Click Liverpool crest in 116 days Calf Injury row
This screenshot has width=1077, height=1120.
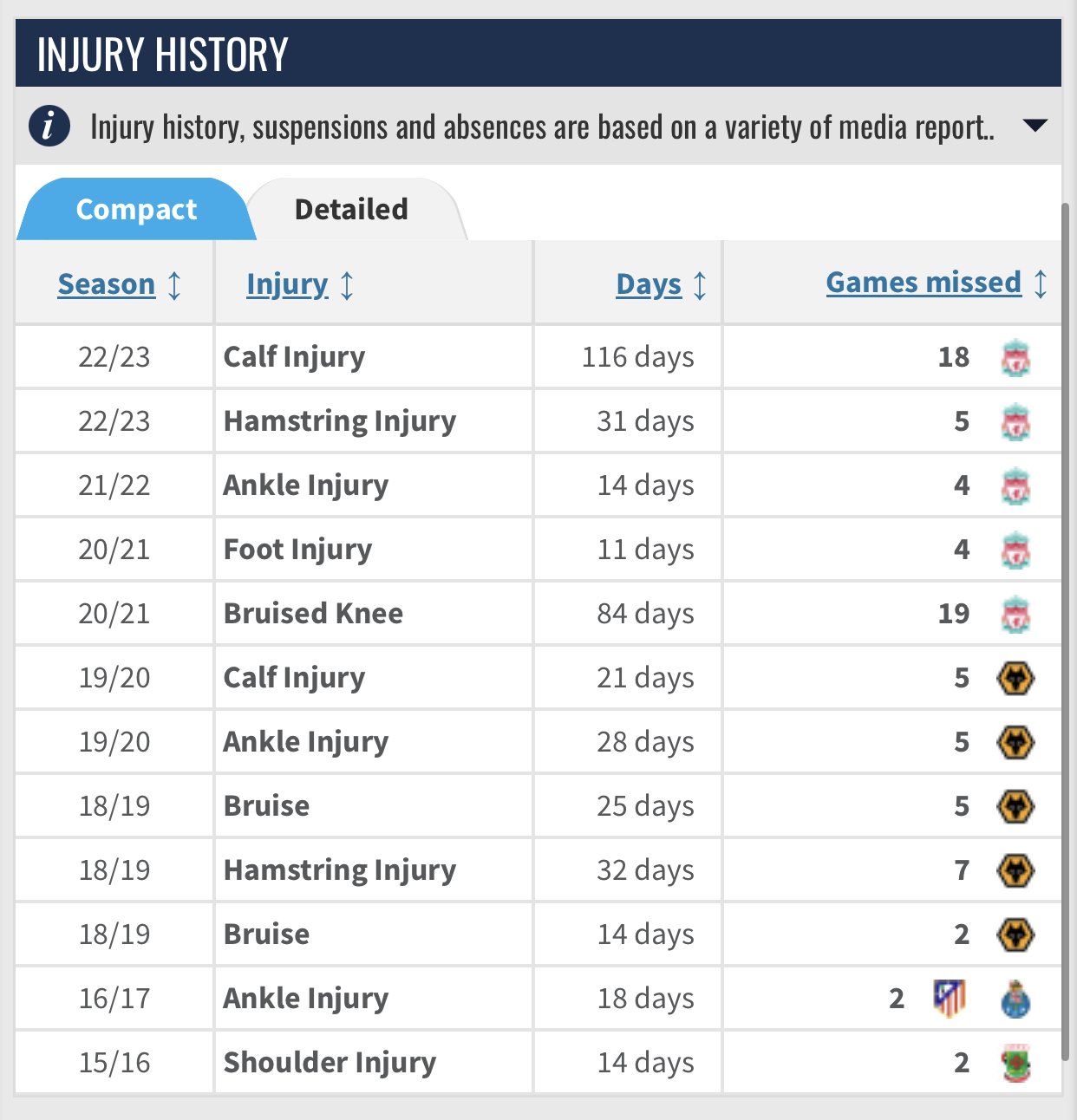(1015, 358)
